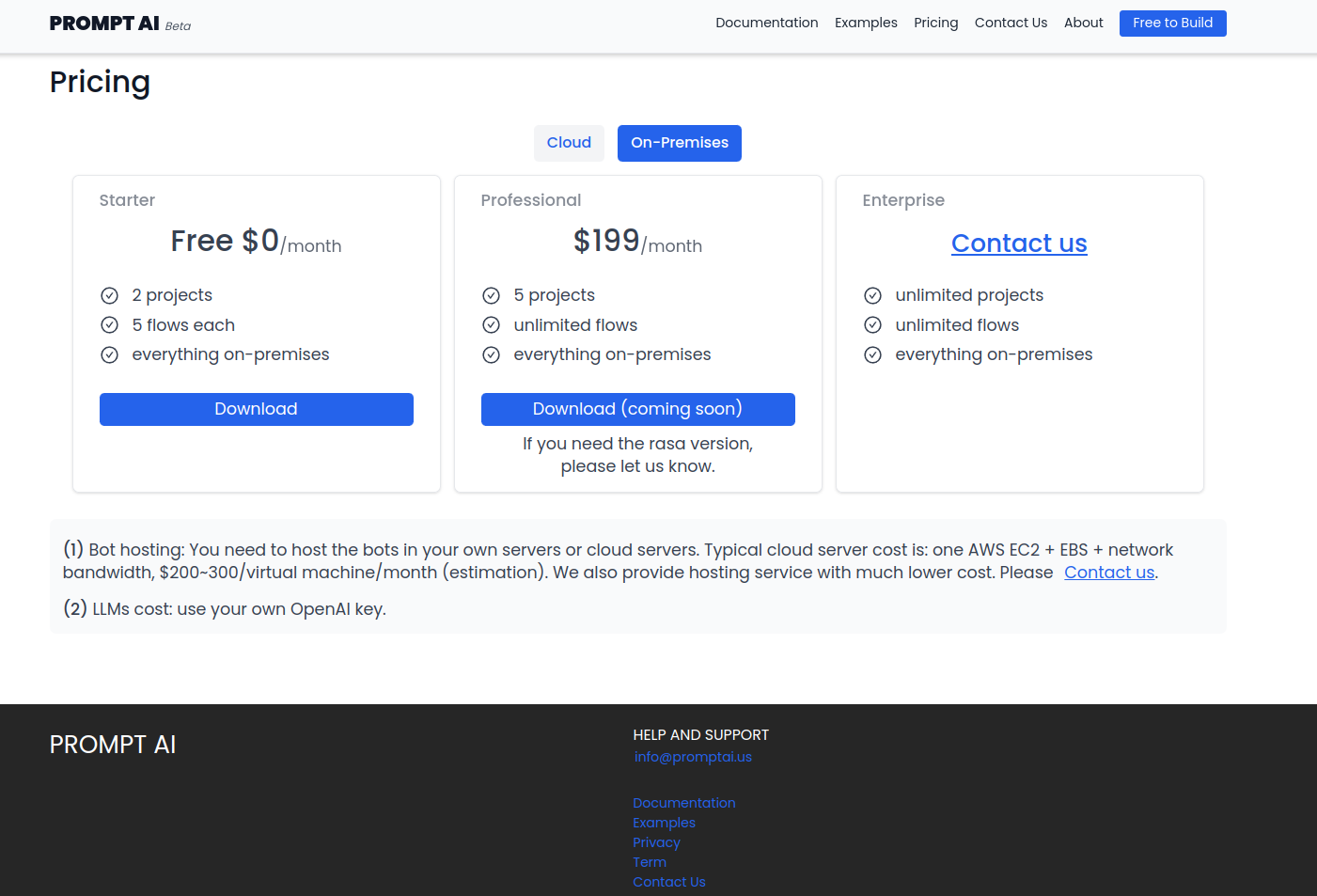Follow the Contact us link in hosting note

(1109, 573)
